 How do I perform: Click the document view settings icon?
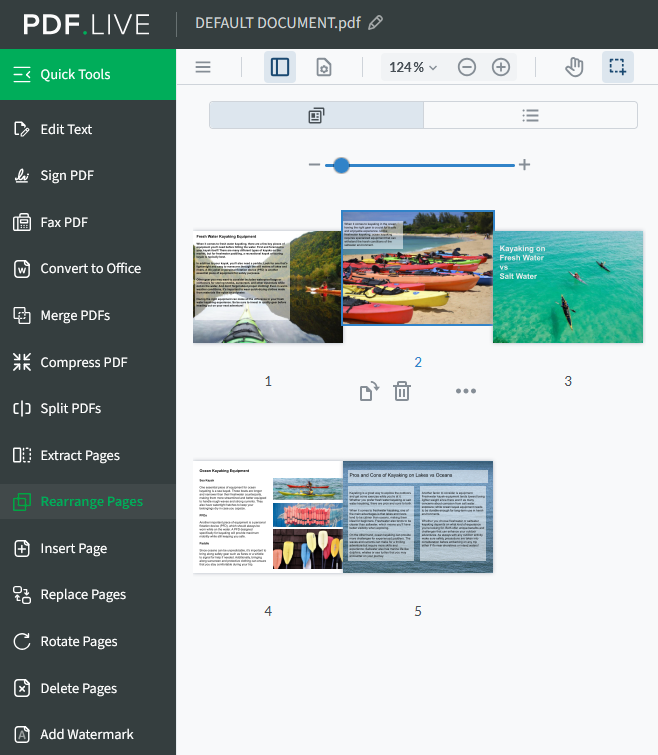(323, 67)
